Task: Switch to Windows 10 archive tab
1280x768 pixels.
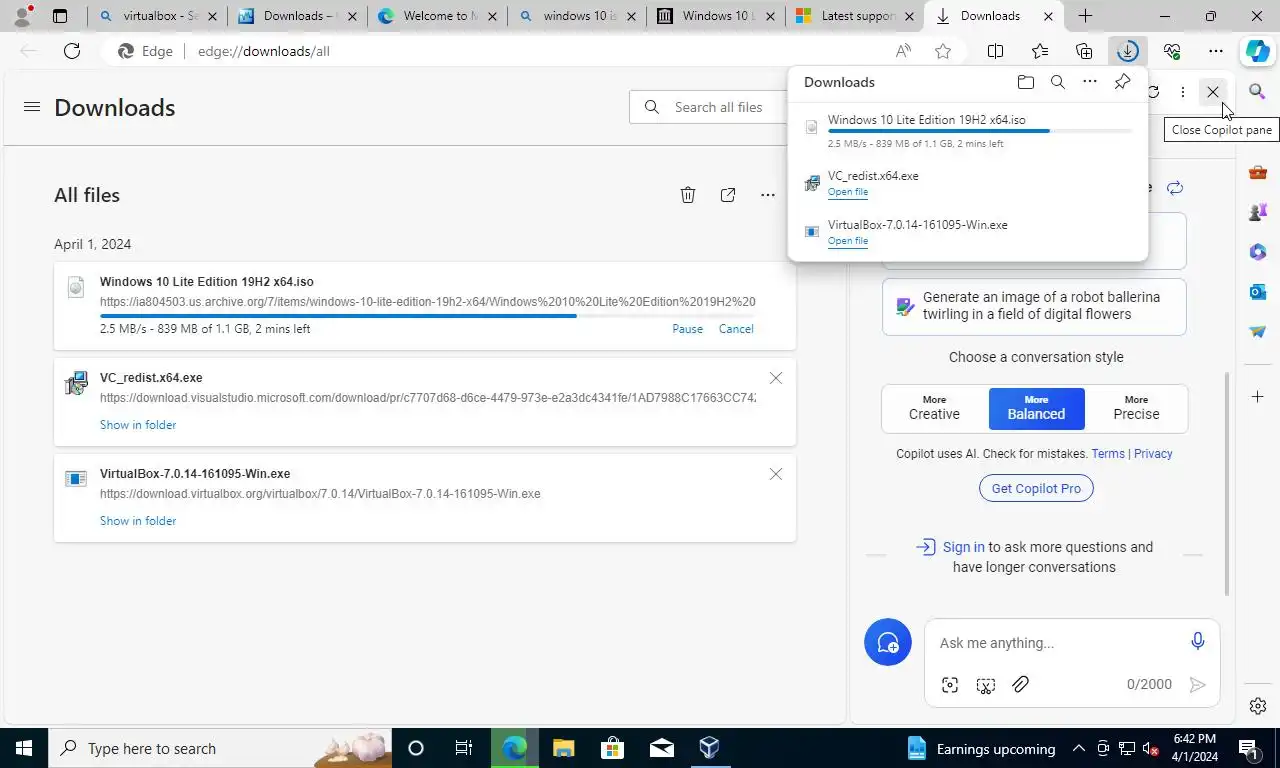Action: click(716, 16)
